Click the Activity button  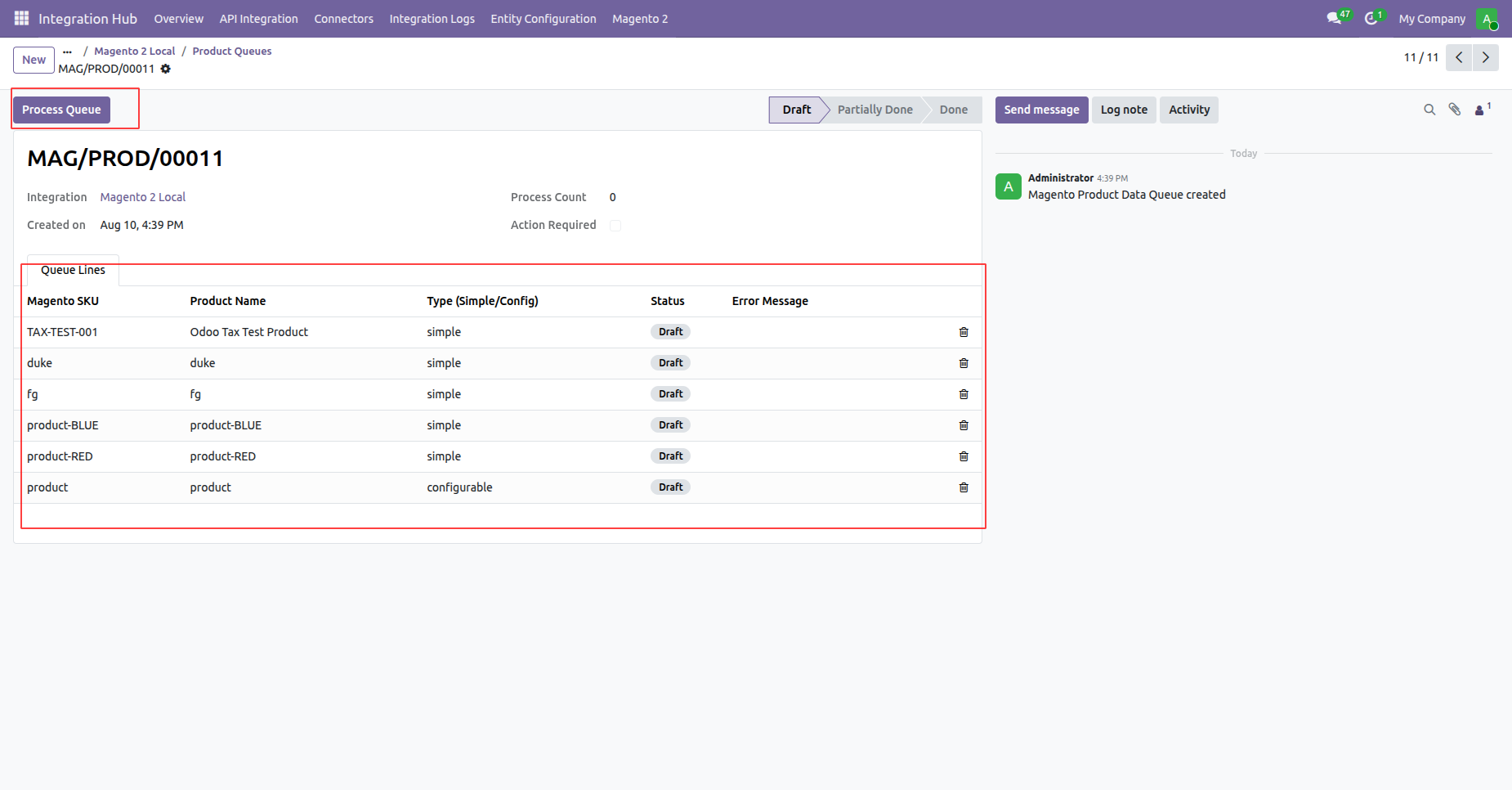point(1188,110)
